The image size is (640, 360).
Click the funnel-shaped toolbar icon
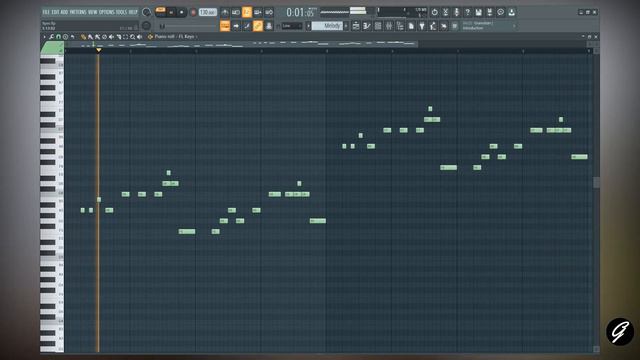pyautogui.click(x=422, y=26)
